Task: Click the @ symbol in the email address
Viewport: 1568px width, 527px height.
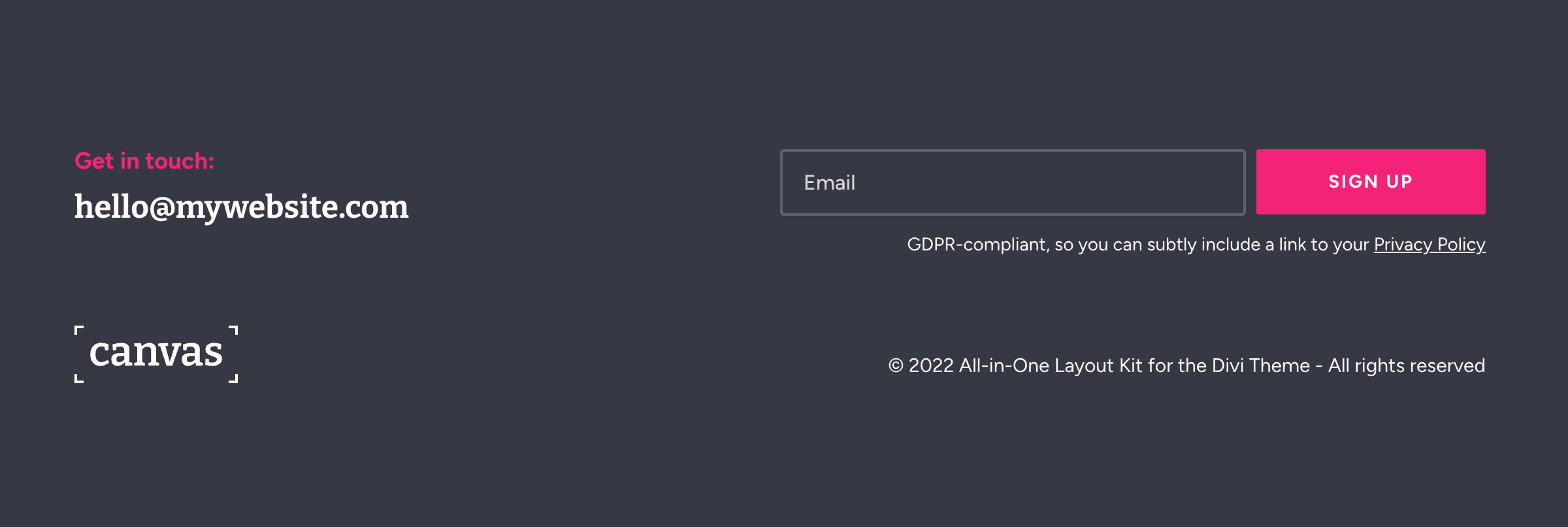Action: (162, 207)
